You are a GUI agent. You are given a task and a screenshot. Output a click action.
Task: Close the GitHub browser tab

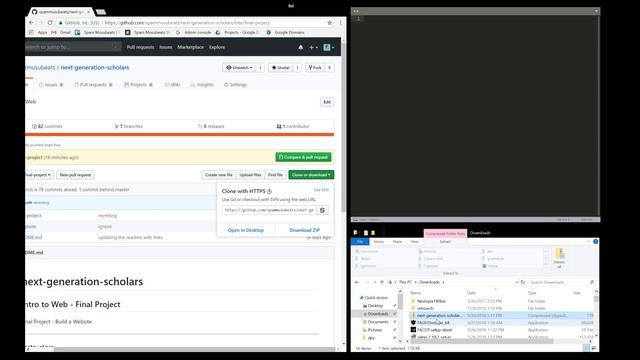point(89,12)
